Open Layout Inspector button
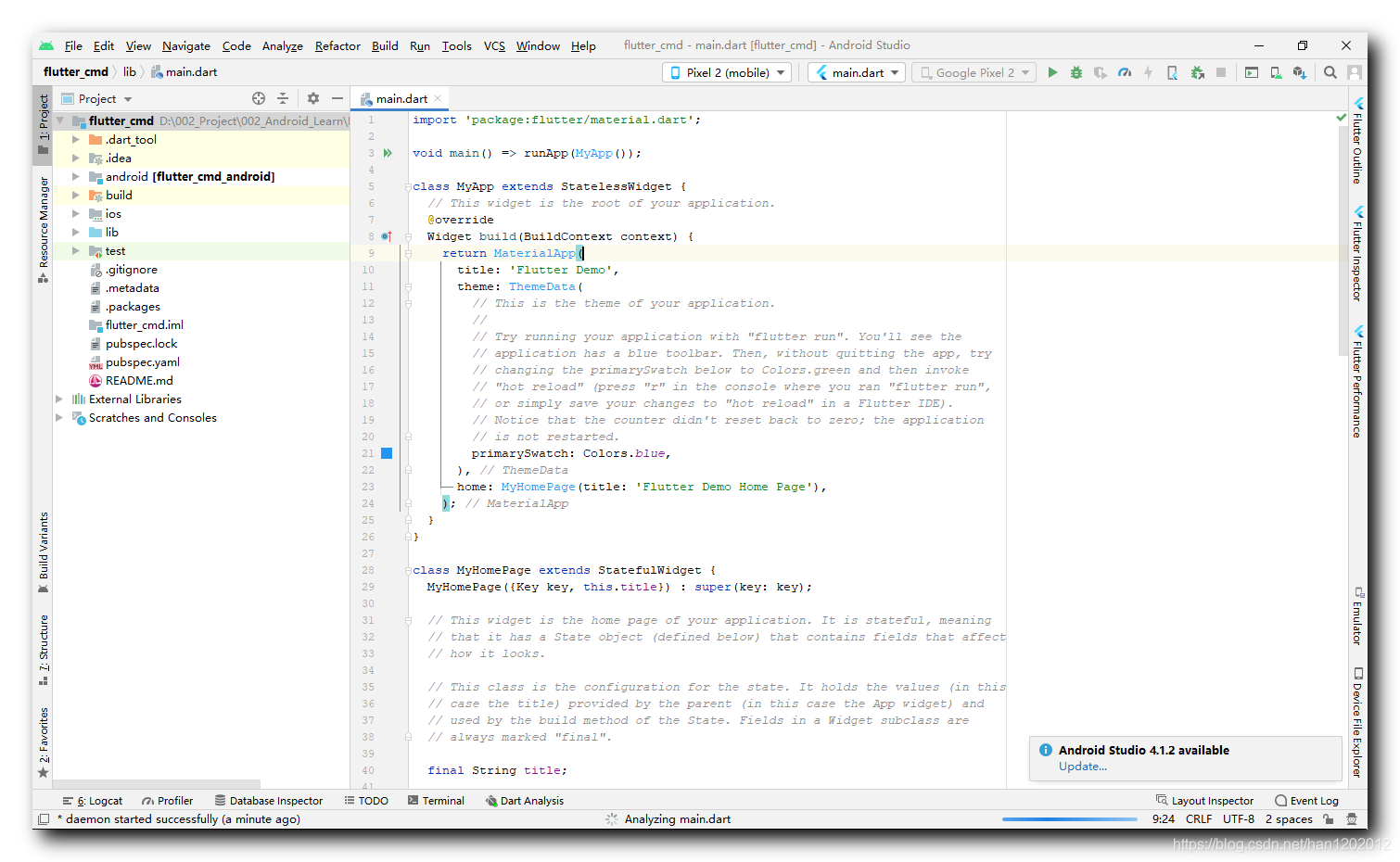This screenshot has height=862, width=1400. 1204,801
